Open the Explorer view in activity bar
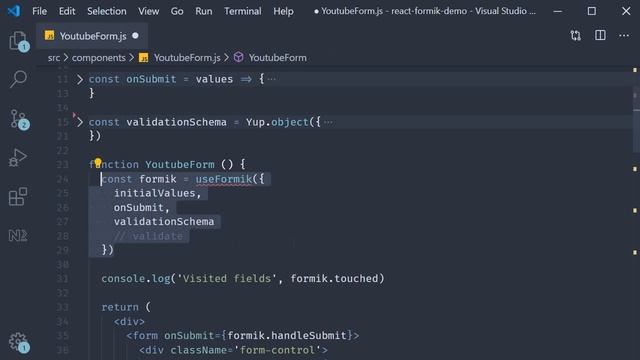640x360 pixels. [18, 41]
